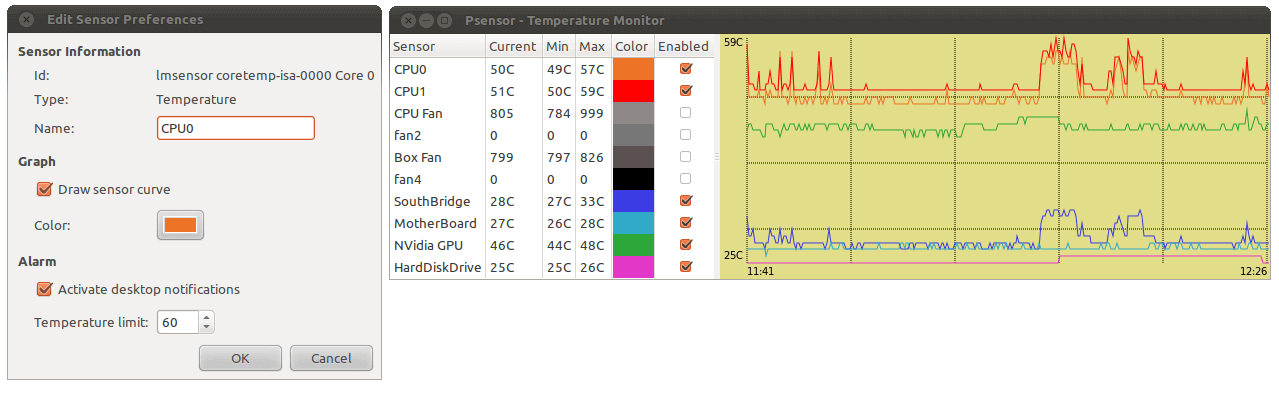Screen dimensions: 1279x400
Task: Click the fan4 black color cell
Action: pyautogui.click(x=634, y=179)
